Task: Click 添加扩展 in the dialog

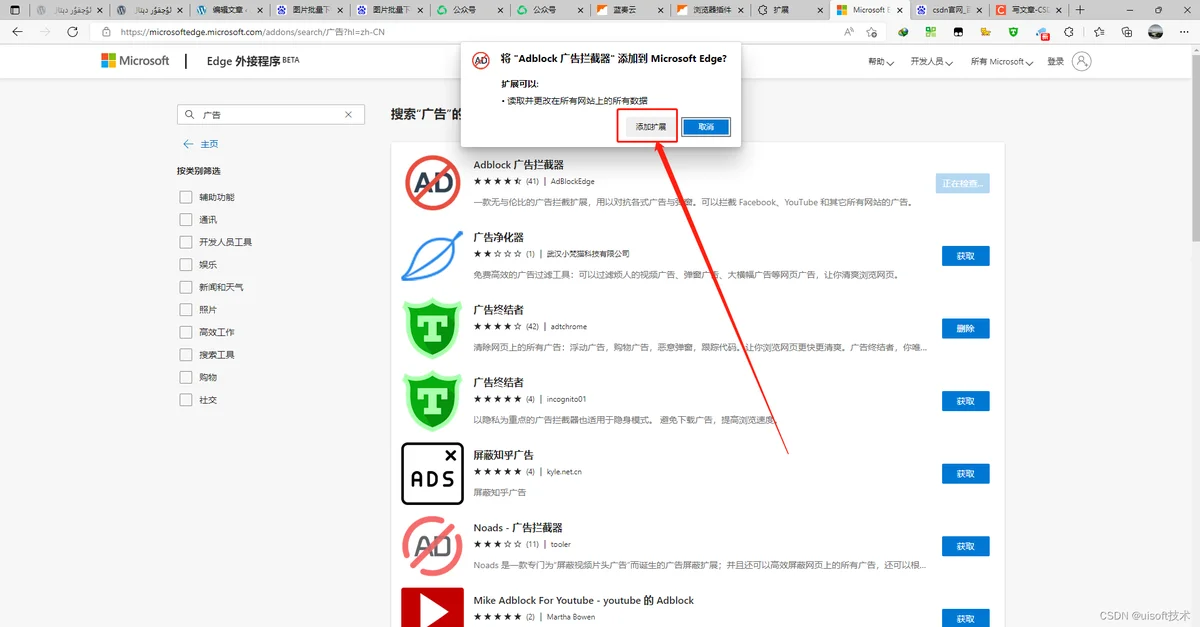Action: [x=651, y=127]
